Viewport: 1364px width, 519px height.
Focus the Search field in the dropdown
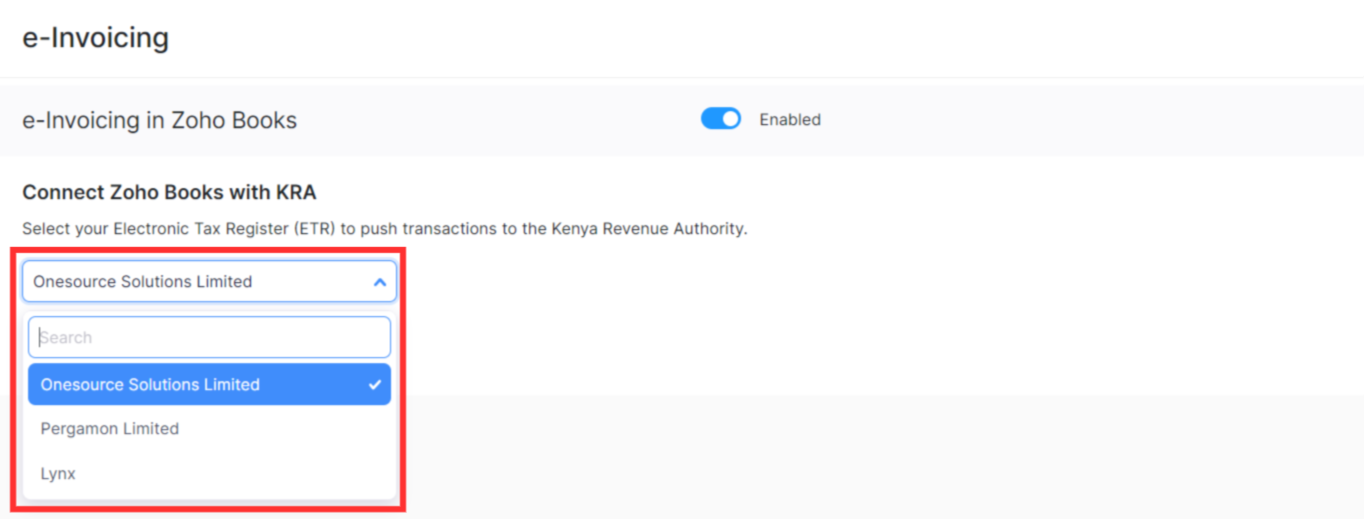pyautogui.click(x=209, y=338)
